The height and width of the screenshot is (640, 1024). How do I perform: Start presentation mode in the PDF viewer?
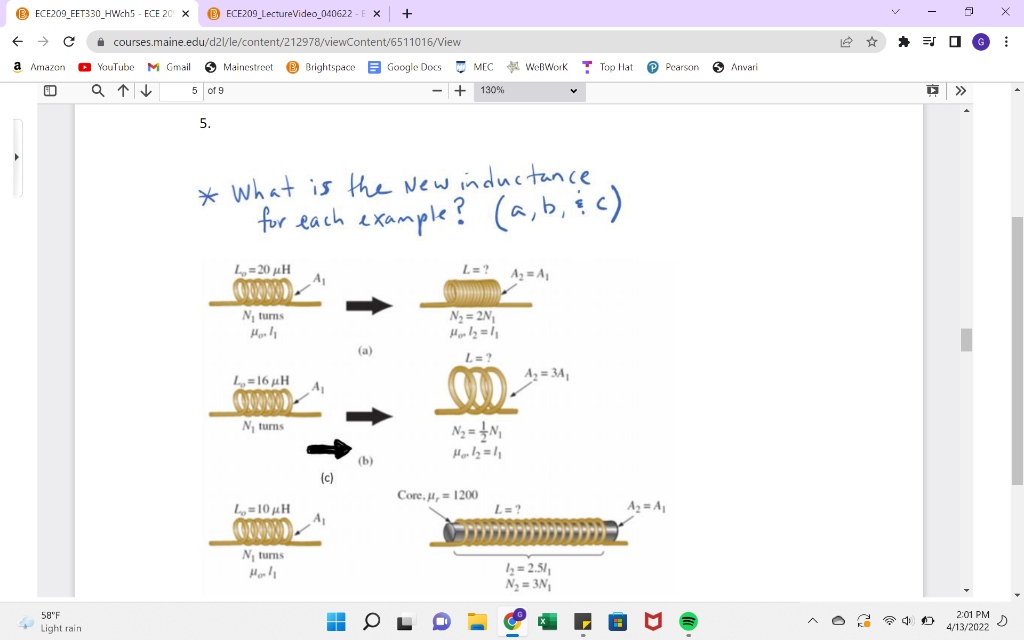(932, 91)
